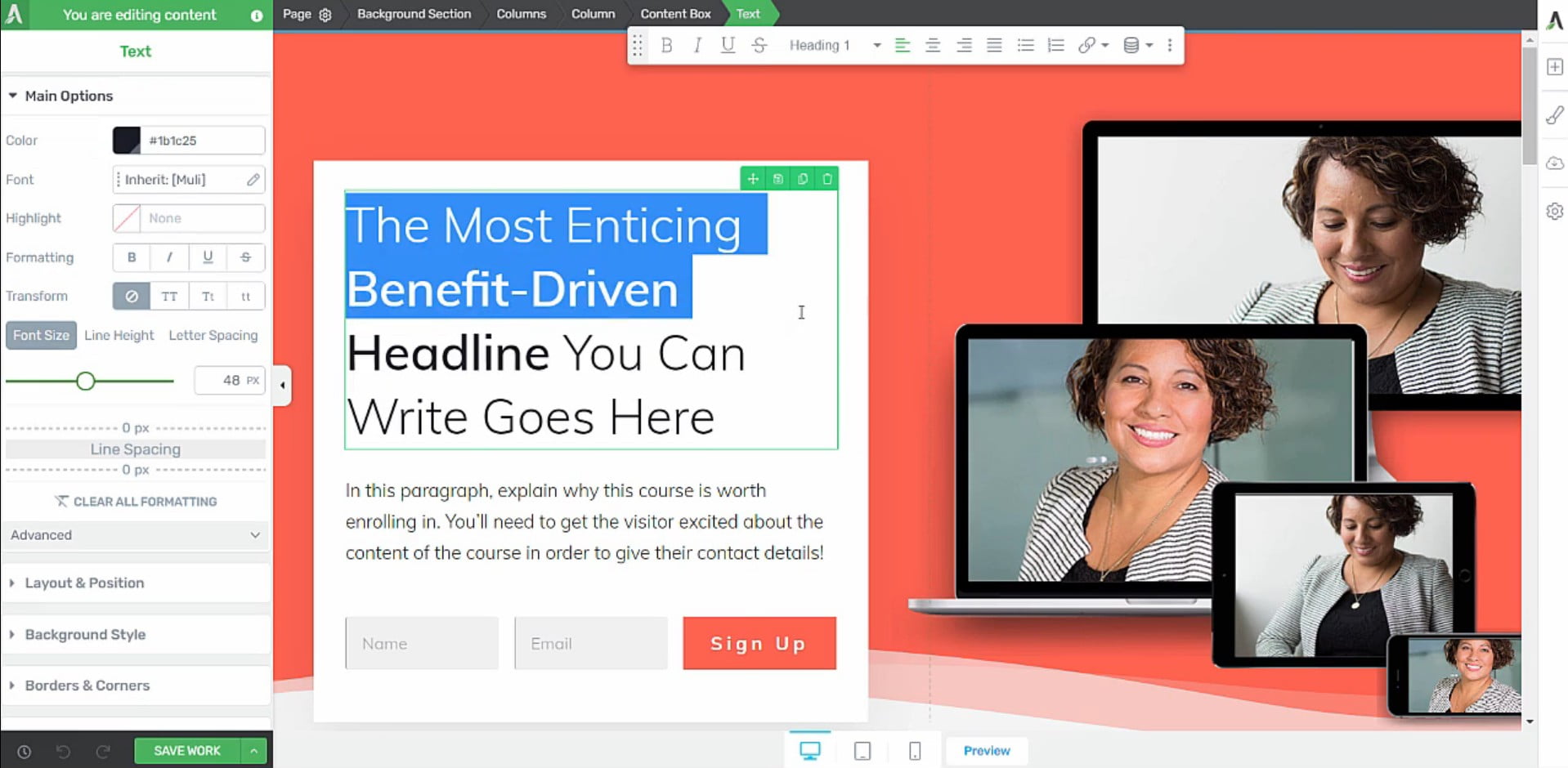Click the Sign Up button
Screen dimensions: 1568x768
[x=759, y=644]
